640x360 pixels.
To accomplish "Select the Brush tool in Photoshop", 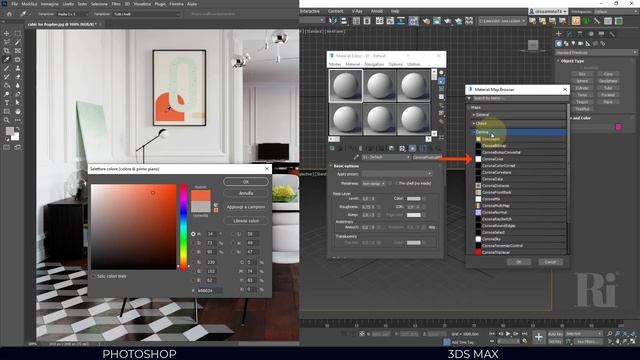I will (x=7, y=68).
